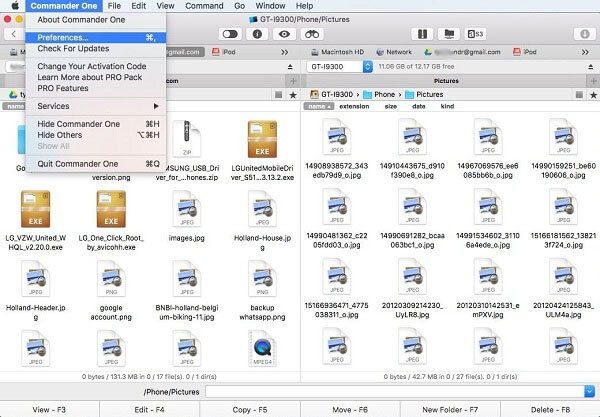
Task: Select backup whatsapp.png file
Action: 262,291
